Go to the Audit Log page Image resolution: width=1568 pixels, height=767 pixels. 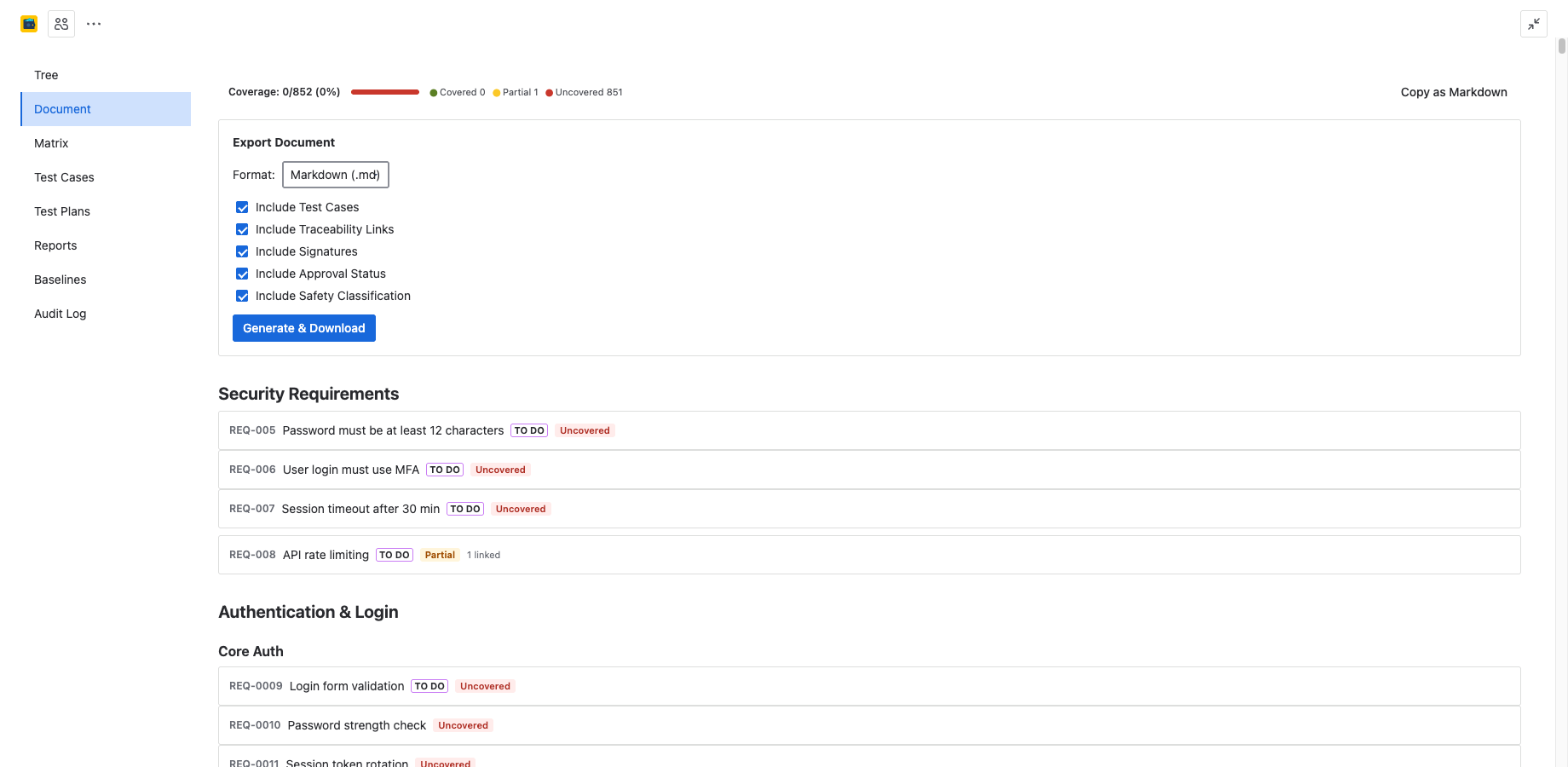[61, 314]
